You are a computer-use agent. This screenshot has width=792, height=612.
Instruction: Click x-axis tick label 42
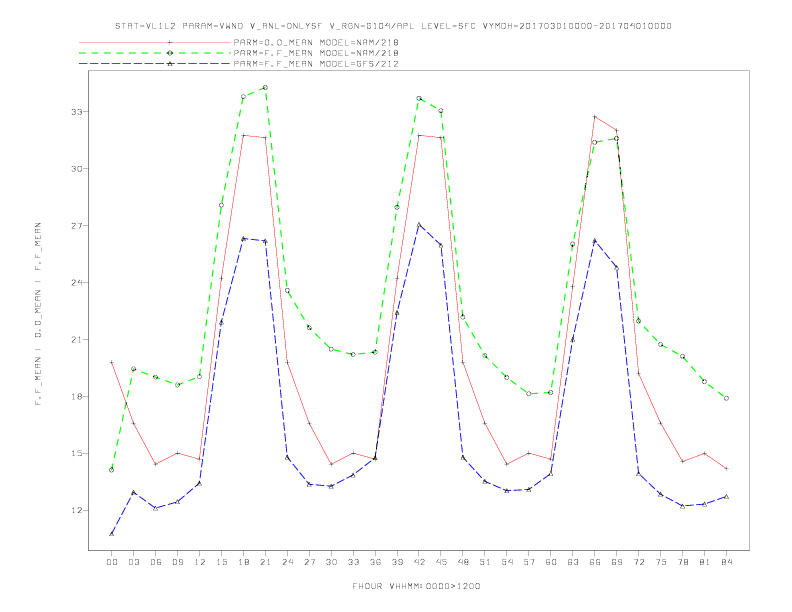point(419,562)
